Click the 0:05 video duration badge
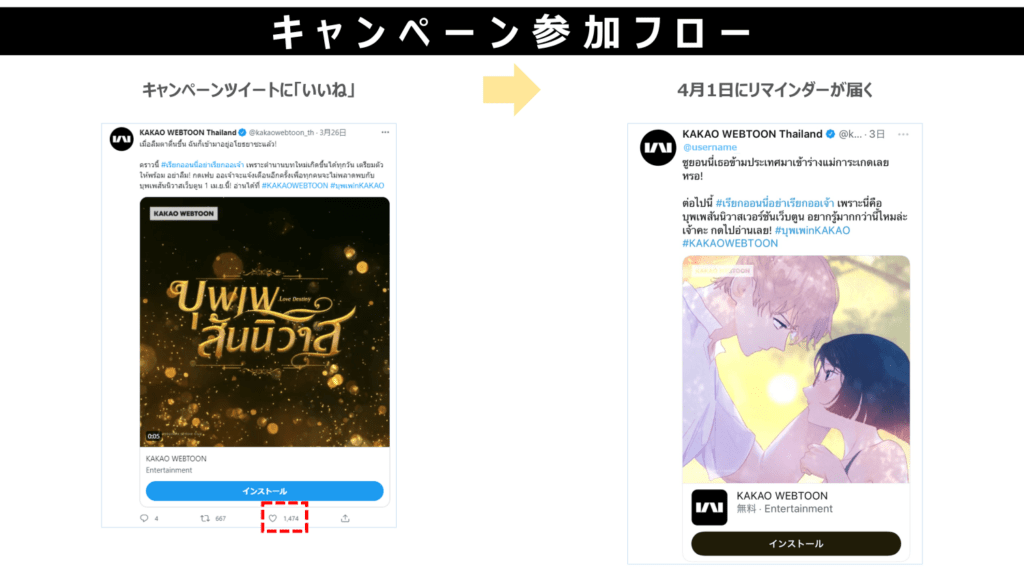 [x=153, y=436]
